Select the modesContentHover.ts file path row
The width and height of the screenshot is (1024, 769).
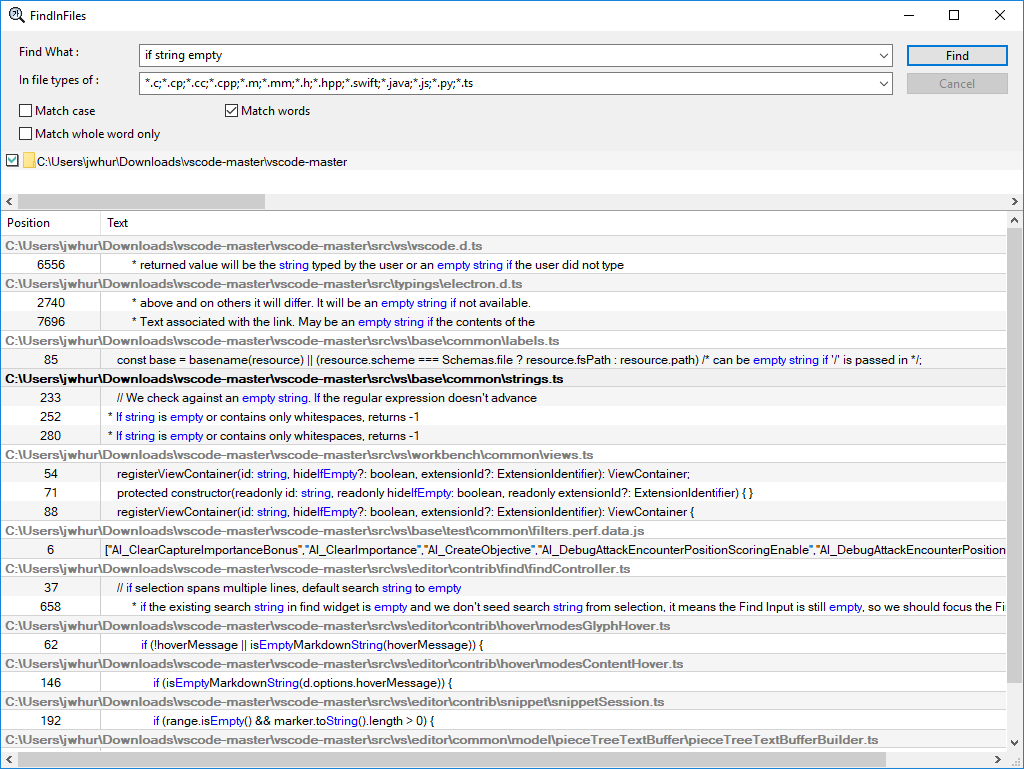pos(504,664)
